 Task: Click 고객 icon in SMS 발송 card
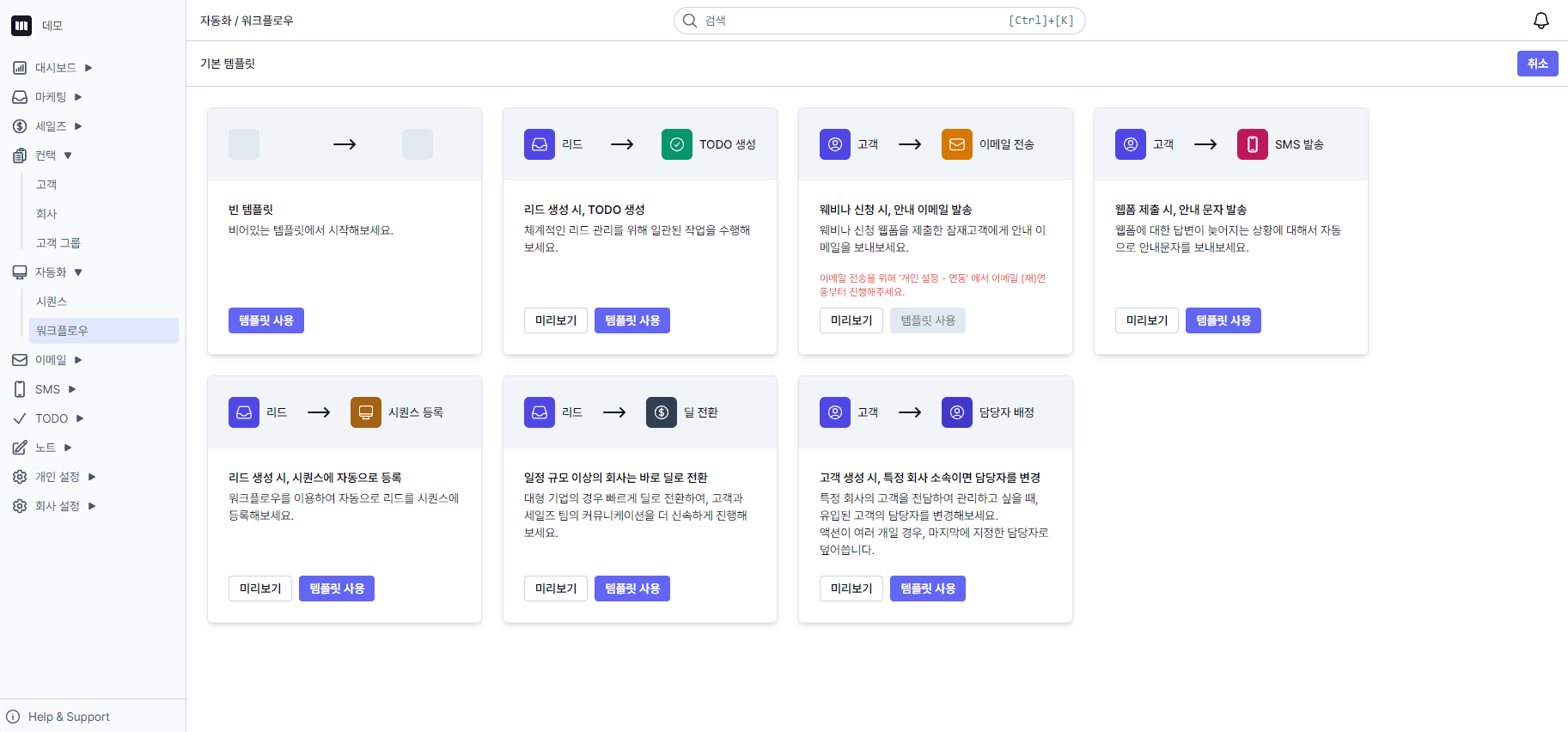1131,144
